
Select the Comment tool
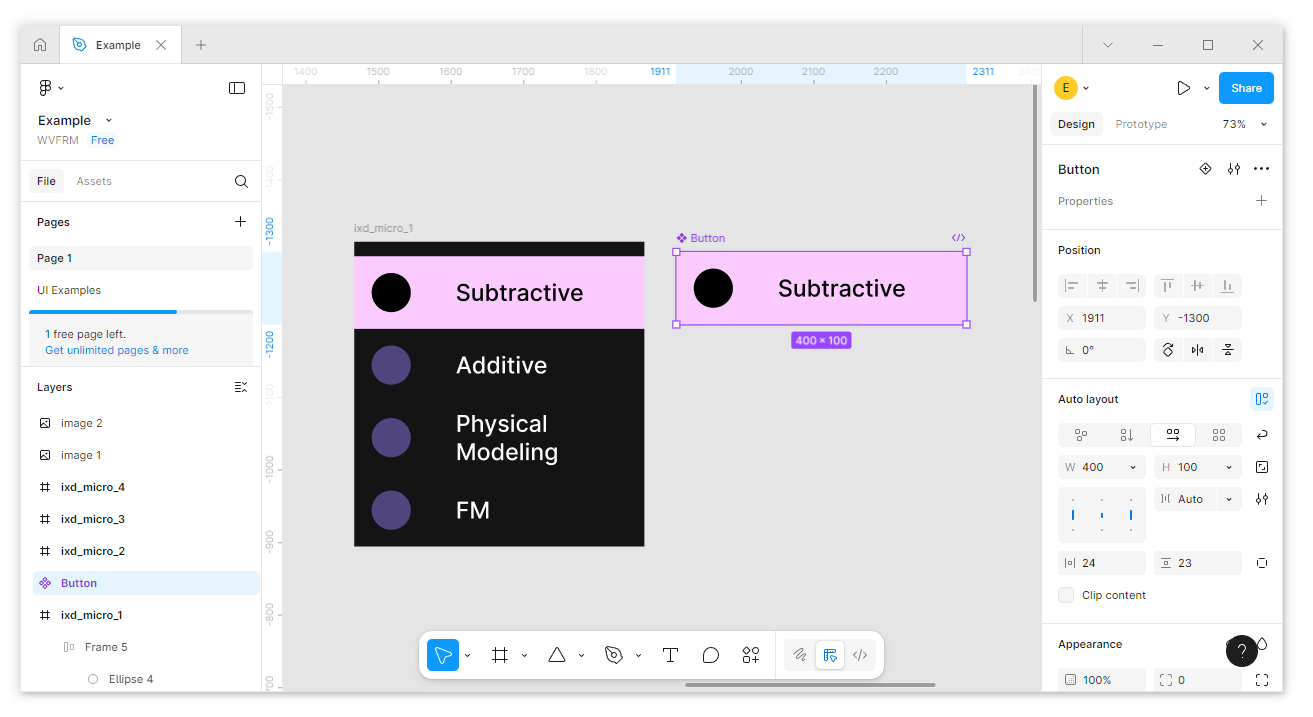710,655
